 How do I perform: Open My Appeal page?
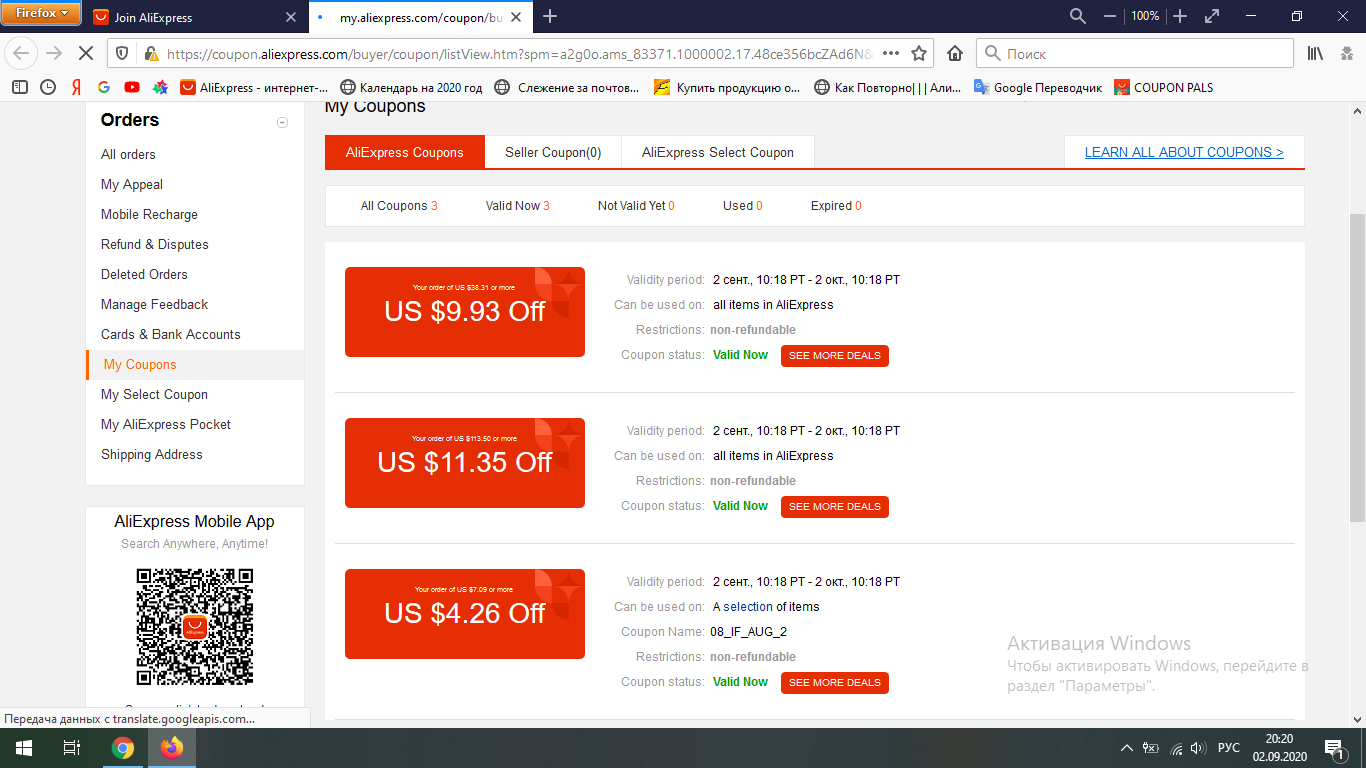coord(132,184)
